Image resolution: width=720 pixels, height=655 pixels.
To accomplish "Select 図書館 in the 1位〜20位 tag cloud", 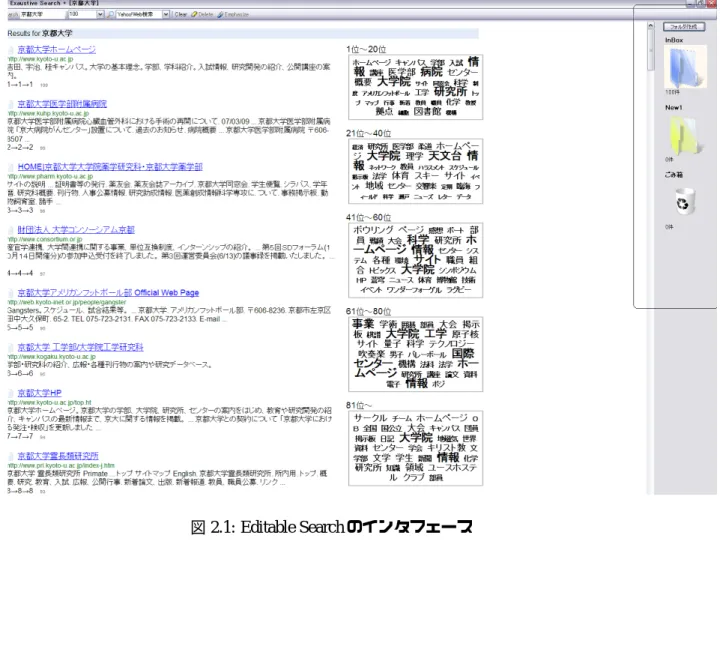I will [x=427, y=111].
